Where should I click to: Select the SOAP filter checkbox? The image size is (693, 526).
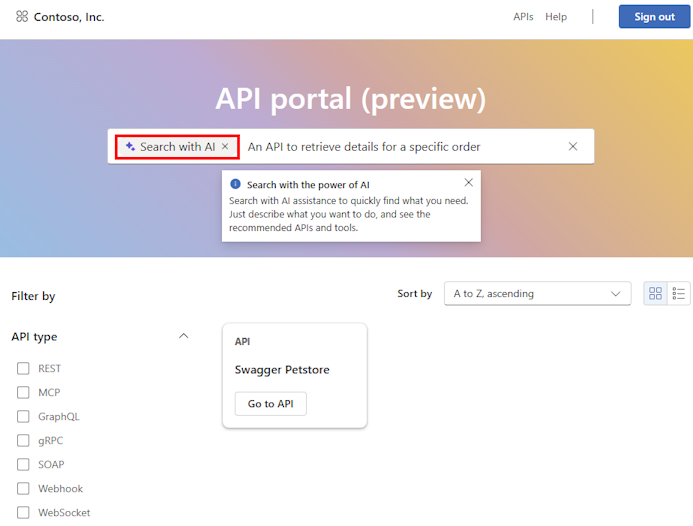click(23, 464)
